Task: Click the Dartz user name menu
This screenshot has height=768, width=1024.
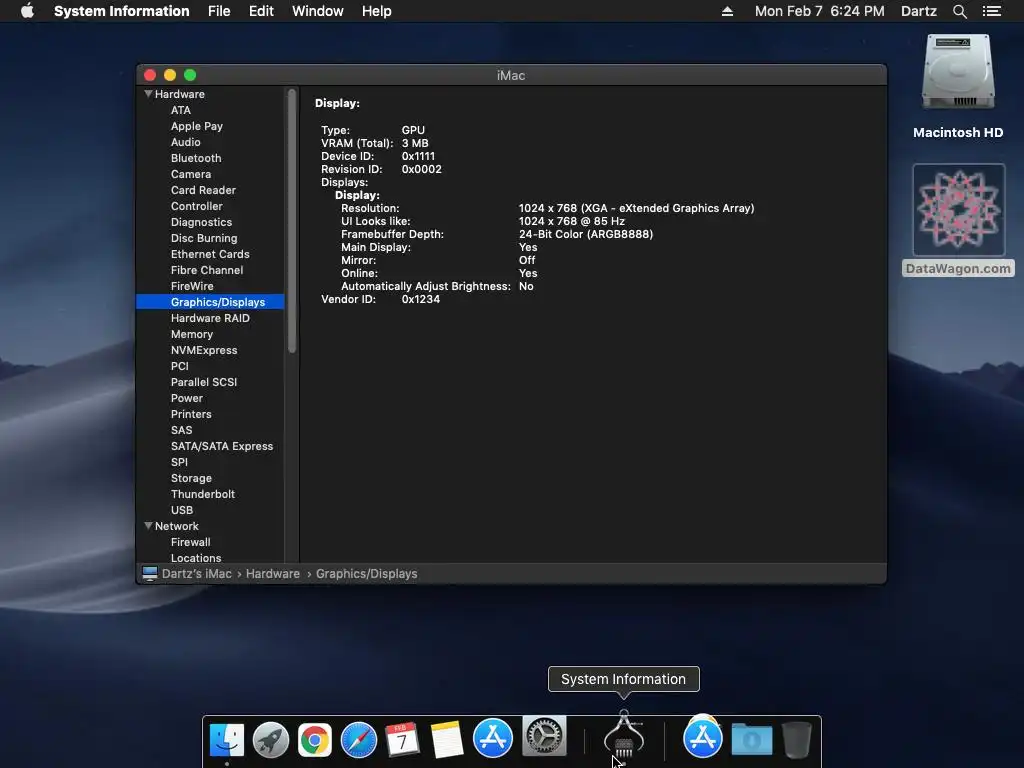Action: pos(919,11)
